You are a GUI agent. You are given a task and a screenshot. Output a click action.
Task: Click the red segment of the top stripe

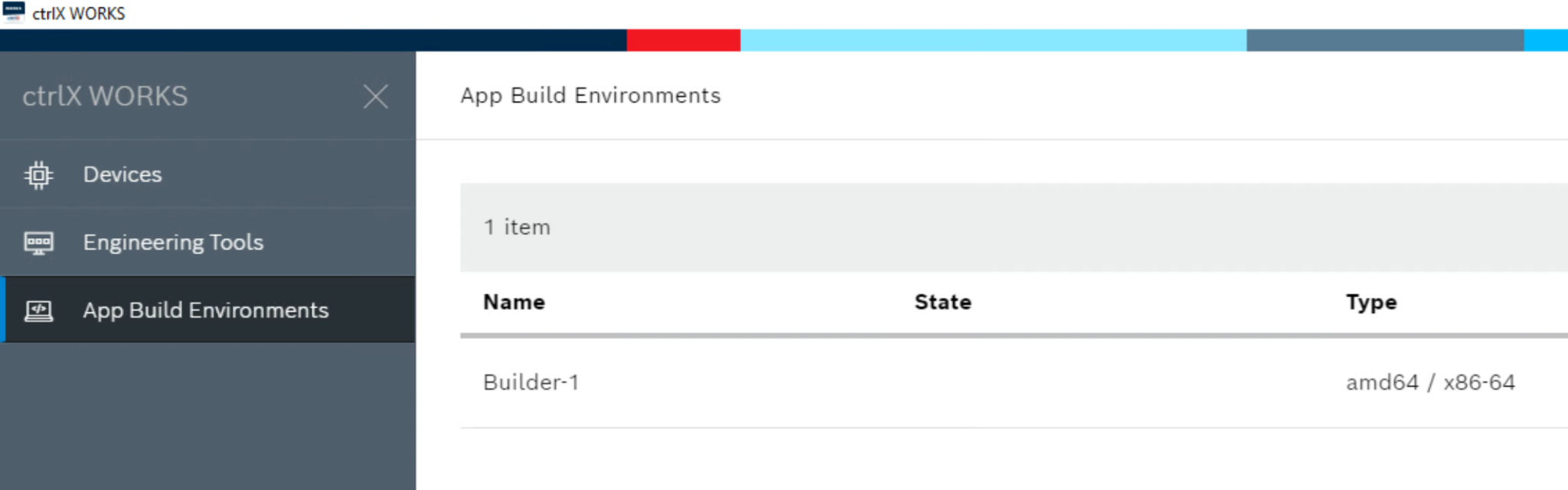pos(683,40)
